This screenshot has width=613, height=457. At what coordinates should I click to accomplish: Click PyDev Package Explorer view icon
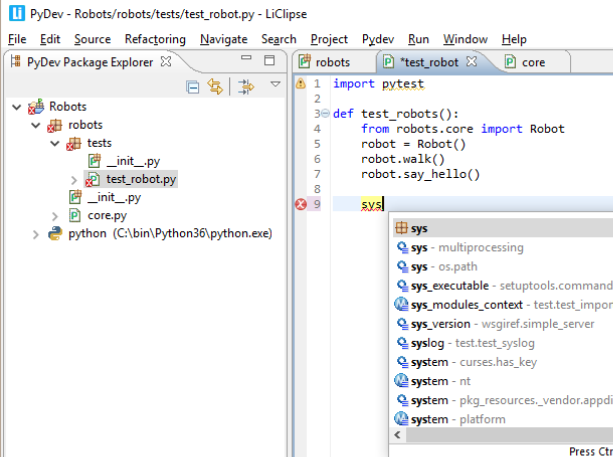[16, 61]
